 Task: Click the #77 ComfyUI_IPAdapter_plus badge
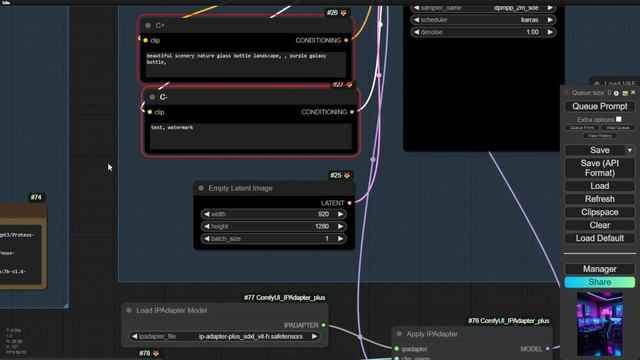[284, 298]
